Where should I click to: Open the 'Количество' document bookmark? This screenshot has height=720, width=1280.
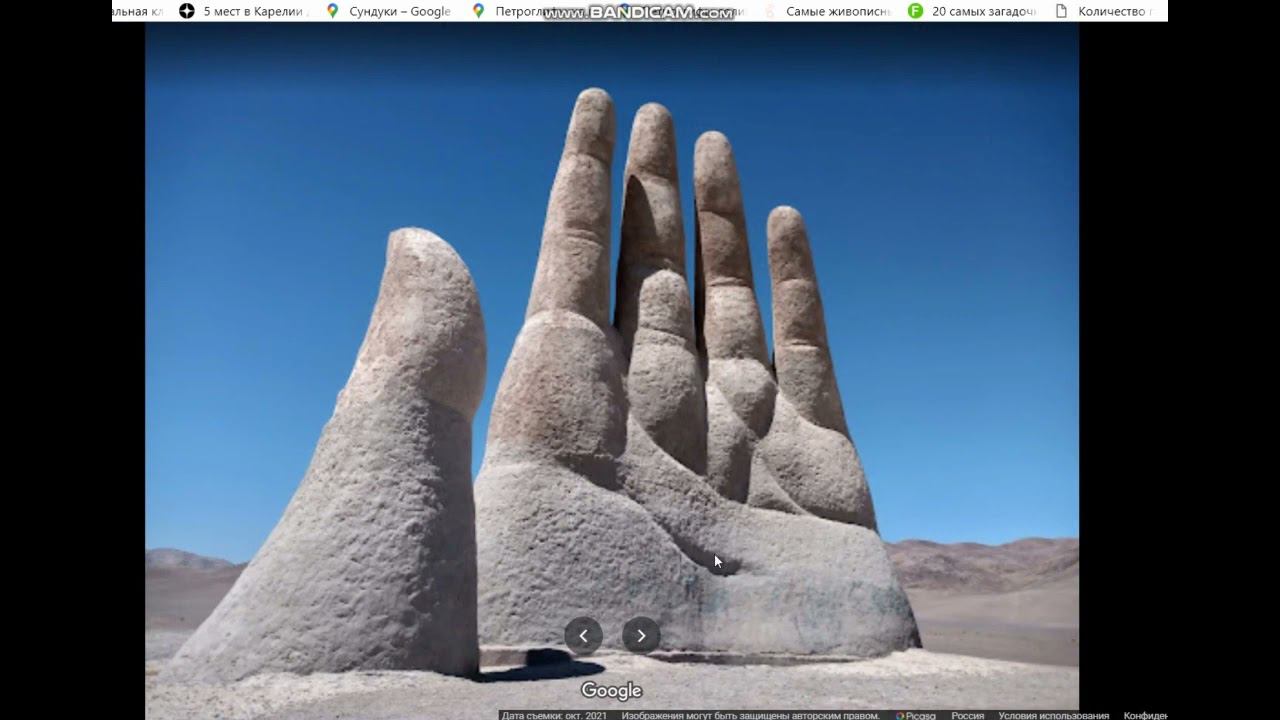point(1104,11)
